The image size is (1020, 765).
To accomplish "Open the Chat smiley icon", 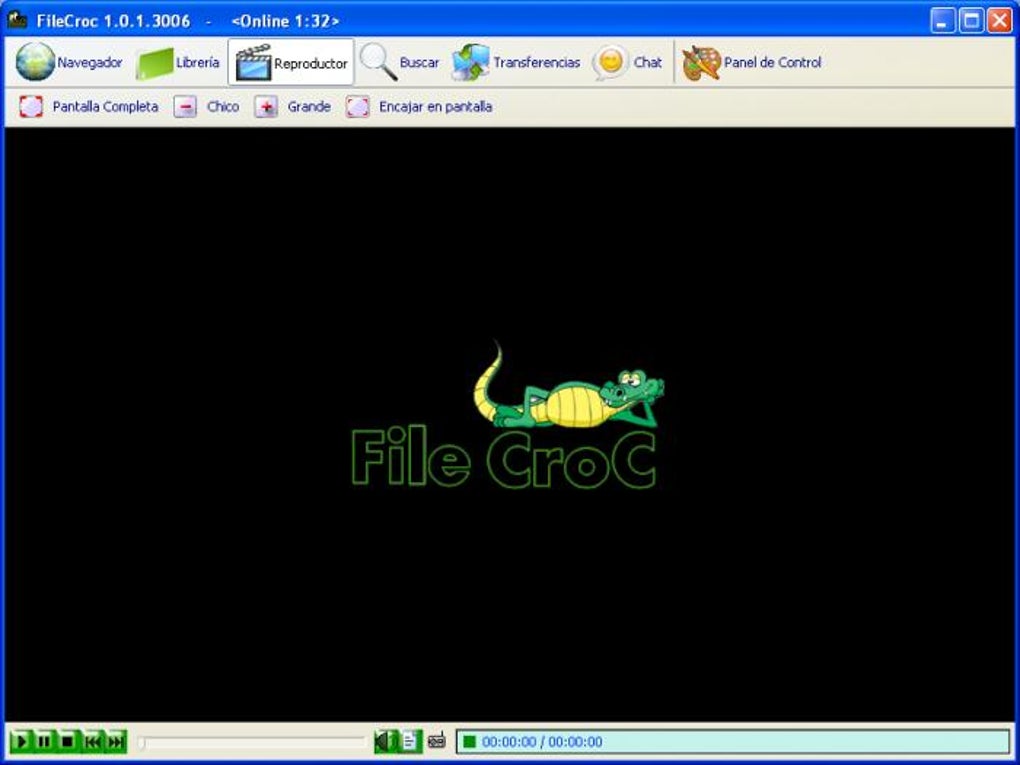I will 628,61.
